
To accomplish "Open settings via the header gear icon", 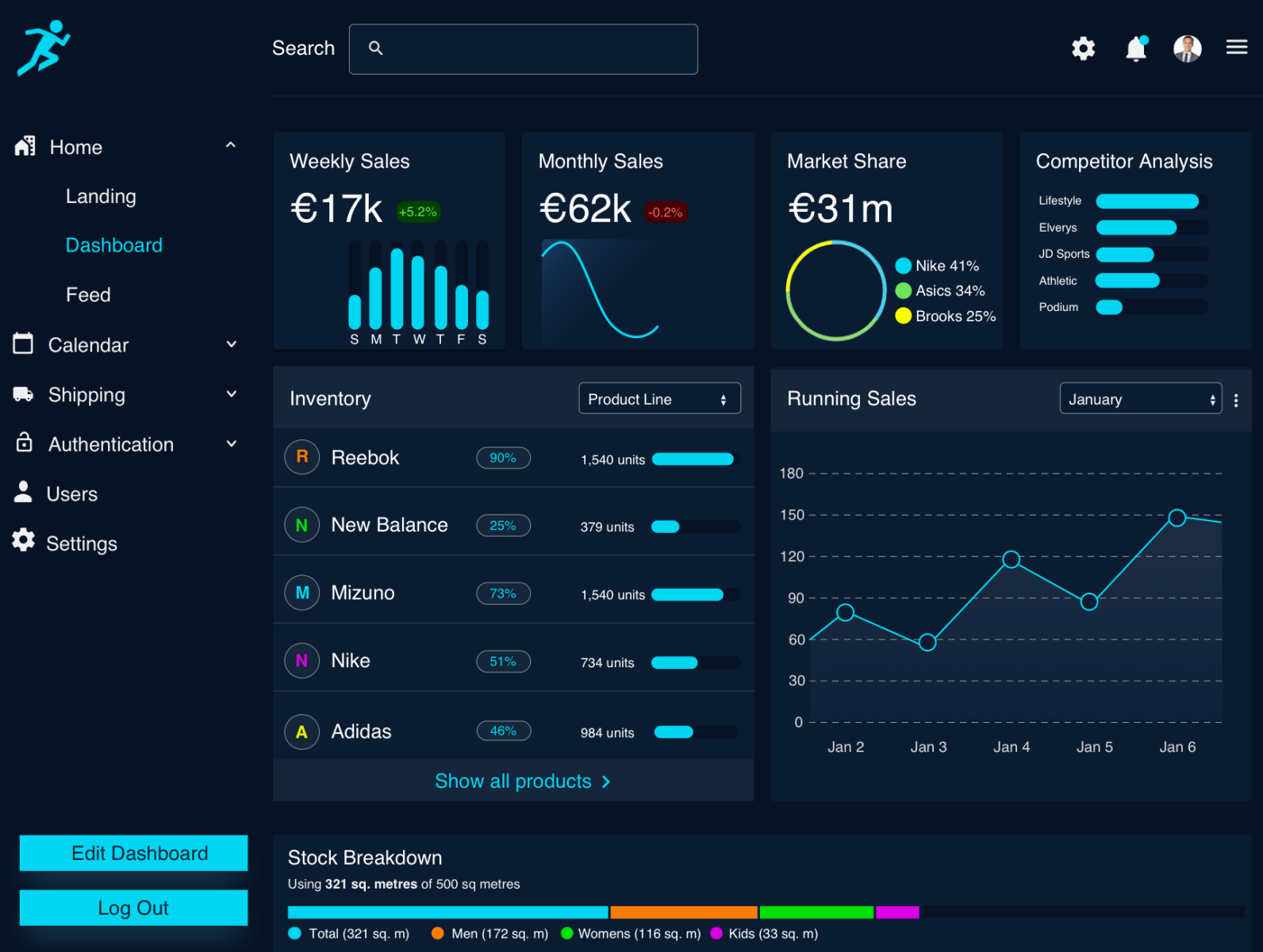I will click(1083, 48).
